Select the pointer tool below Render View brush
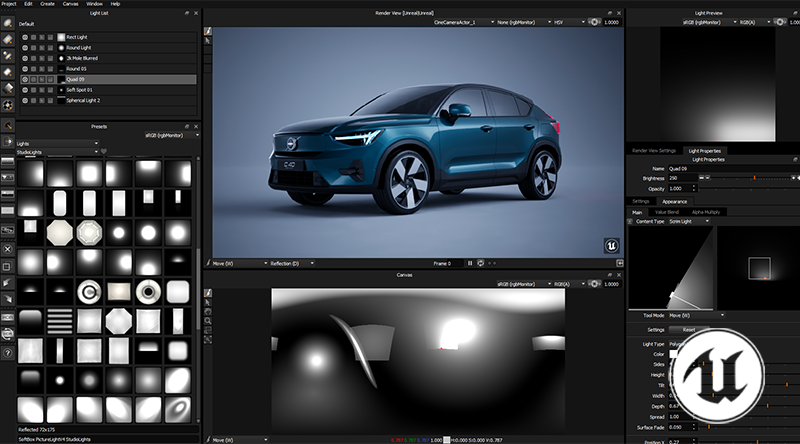The width and height of the screenshot is (800, 444). pos(208,40)
